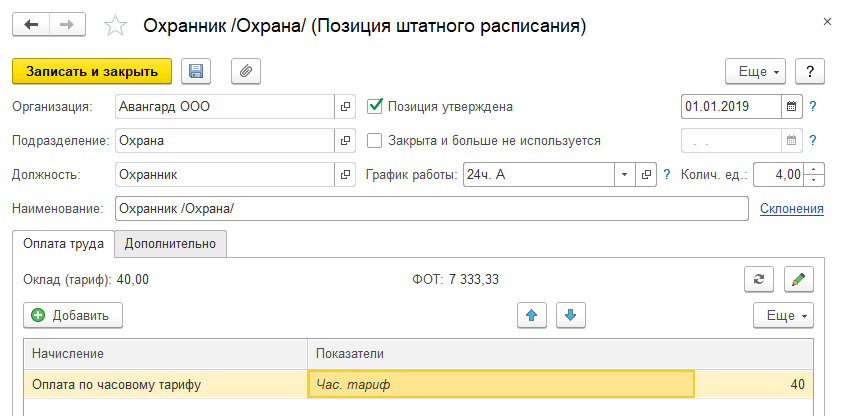The width and height of the screenshot is (843, 416).
Task: Move accrual row down with arrow
Action: [570, 315]
